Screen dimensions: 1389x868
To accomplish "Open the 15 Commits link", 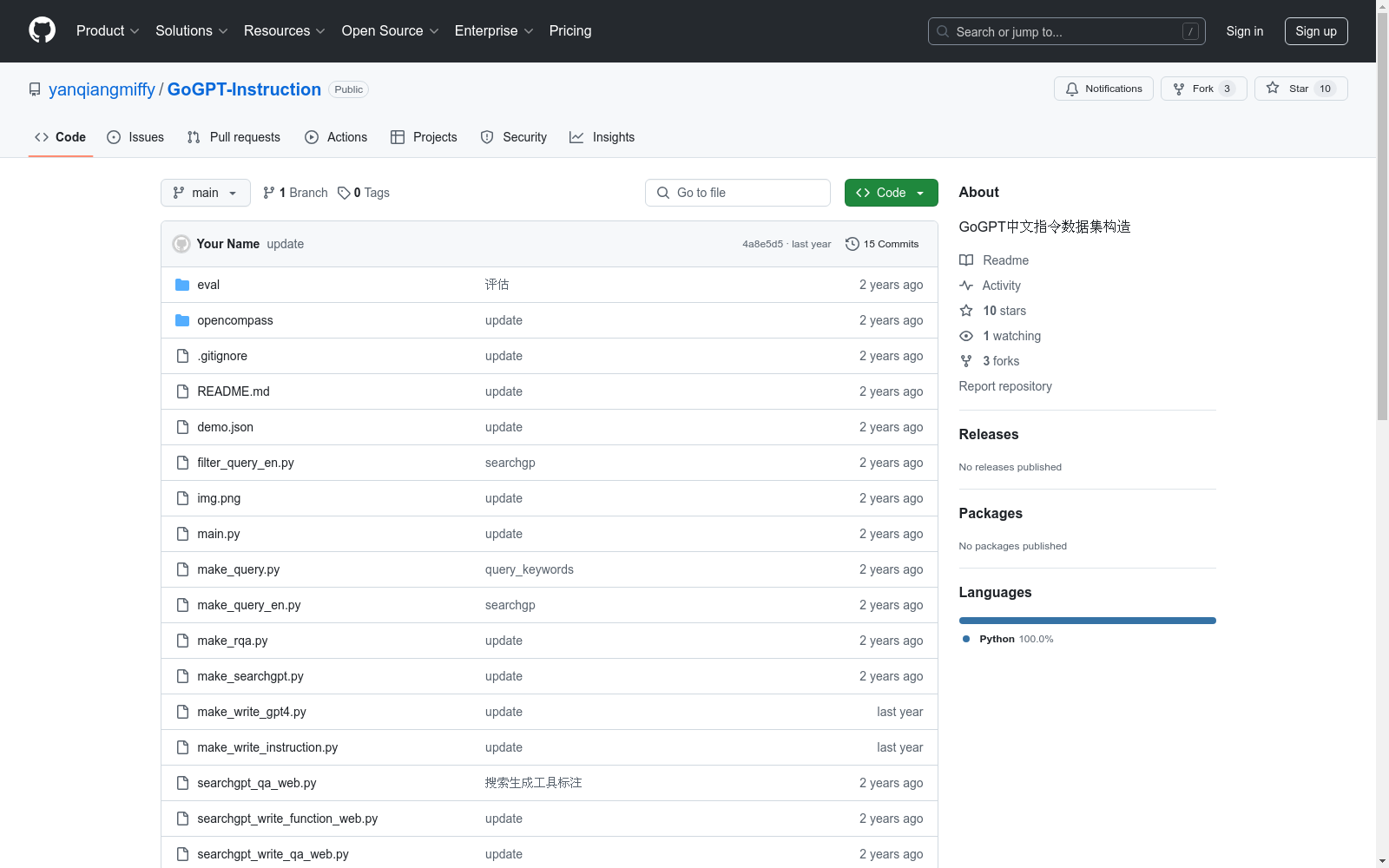I will (882, 244).
